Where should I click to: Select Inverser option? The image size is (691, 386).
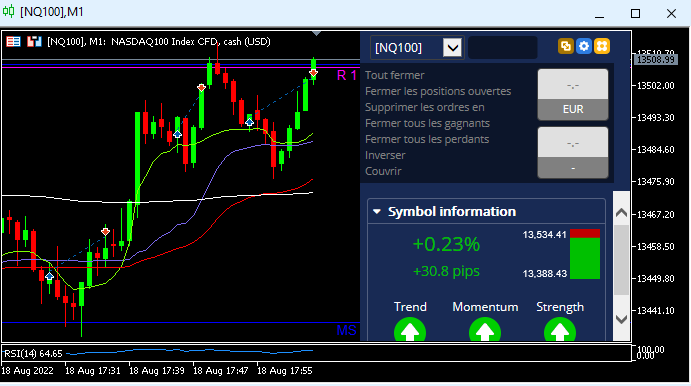click(x=385, y=155)
